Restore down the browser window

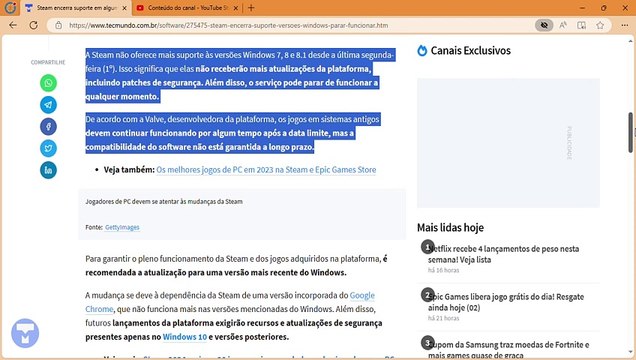604,8
